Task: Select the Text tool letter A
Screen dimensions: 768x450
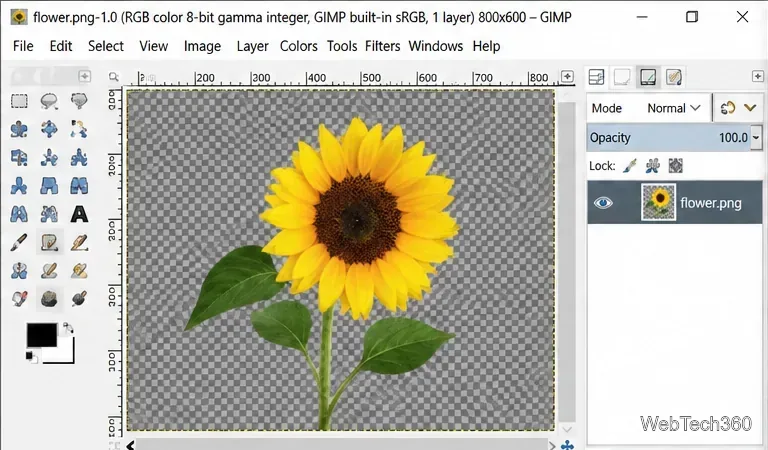Action: click(x=79, y=214)
